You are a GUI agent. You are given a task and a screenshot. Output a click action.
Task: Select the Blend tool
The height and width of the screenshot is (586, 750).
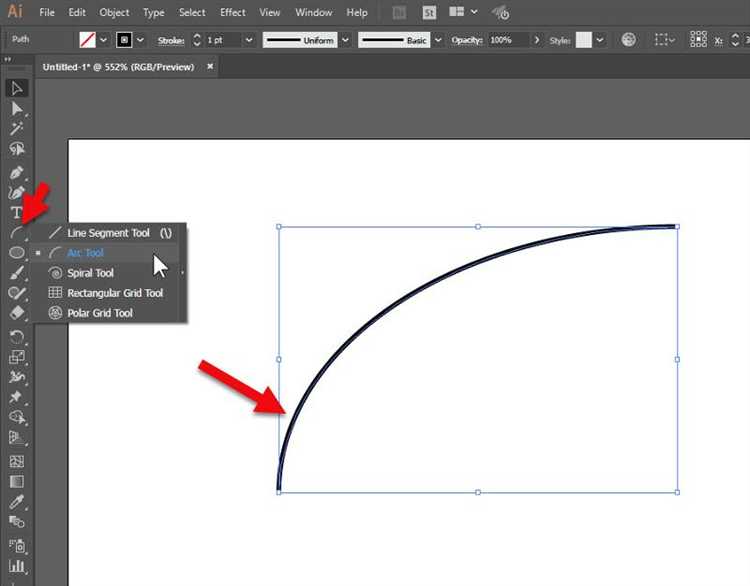pyautogui.click(x=17, y=521)
